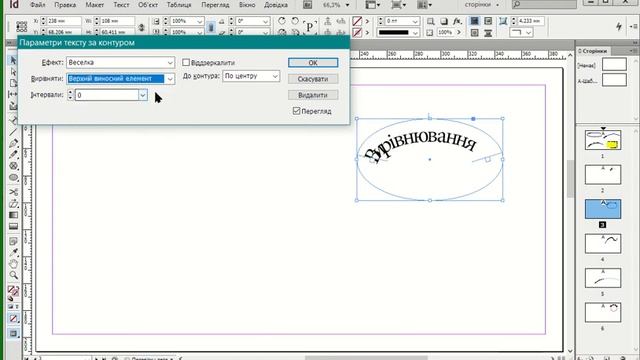Open the Таблиця menu
The height and width of the screenshot is (360, 640).
[179, 5]
